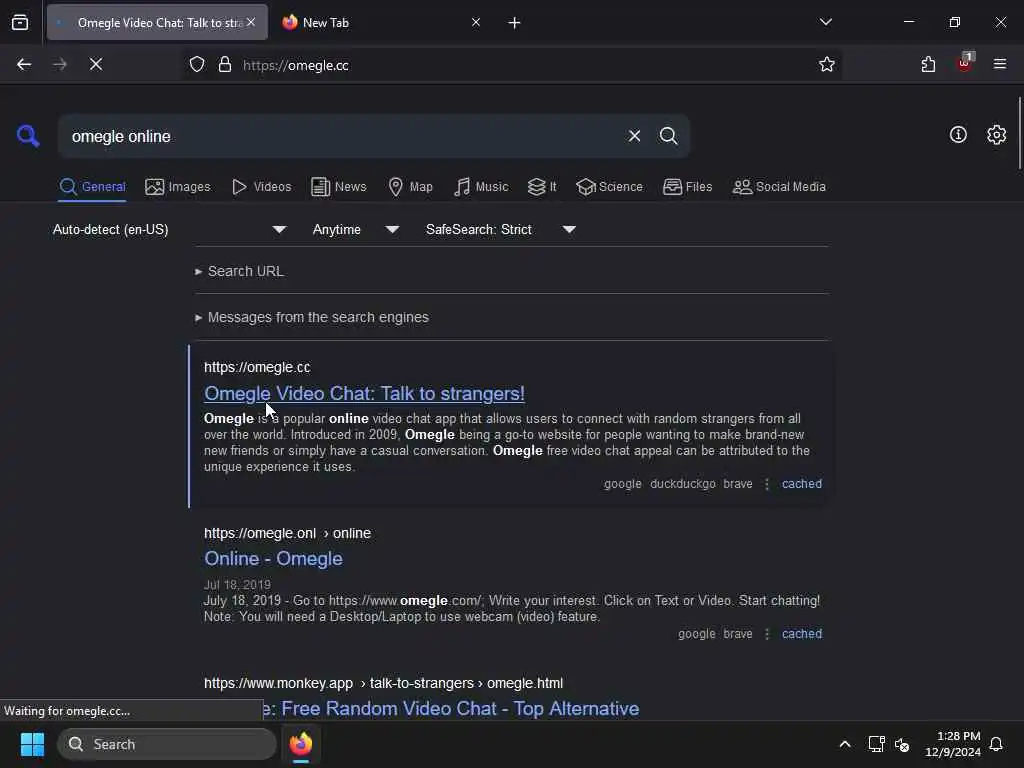Screen dimensions: 1024x768
Task: Show hidden system tray icons
Action: (x=844, y=744)
